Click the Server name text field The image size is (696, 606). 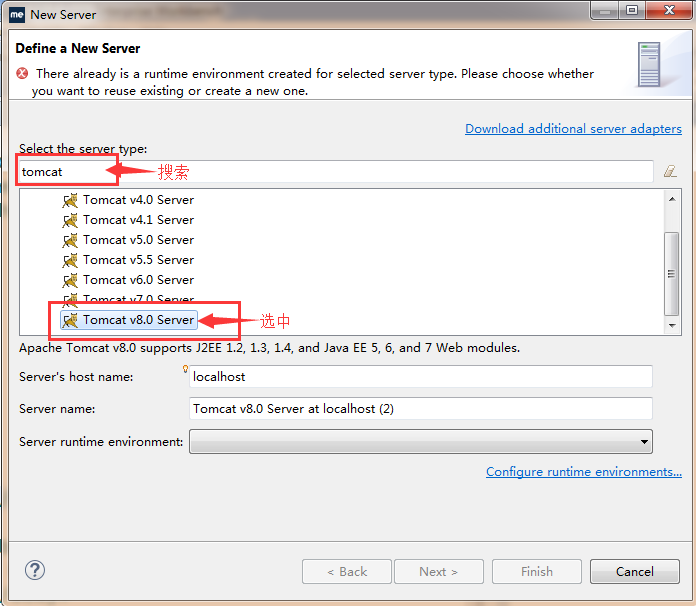click(x=421, y=409)
